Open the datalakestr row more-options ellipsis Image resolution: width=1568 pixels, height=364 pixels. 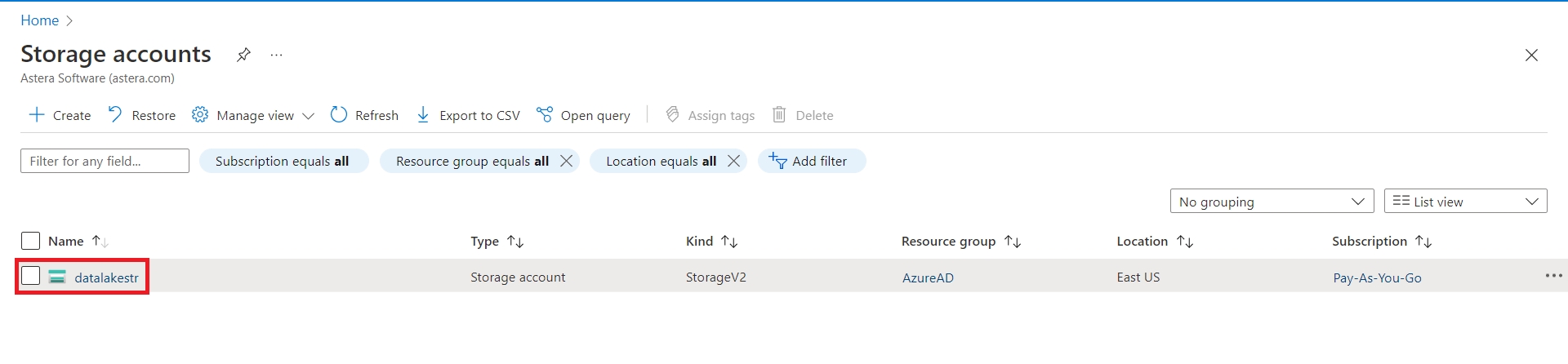pyautogui.click(x=1553, y=276)
